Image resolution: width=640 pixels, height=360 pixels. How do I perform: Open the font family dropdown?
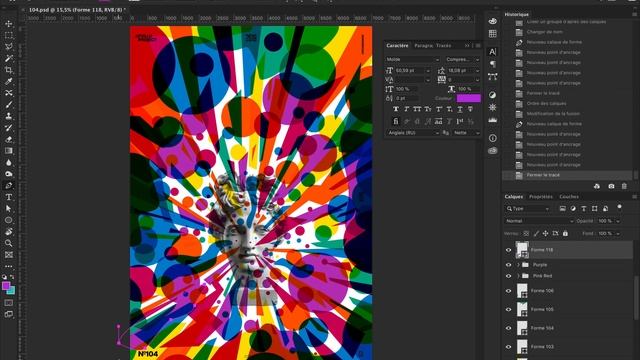(412, 60)
